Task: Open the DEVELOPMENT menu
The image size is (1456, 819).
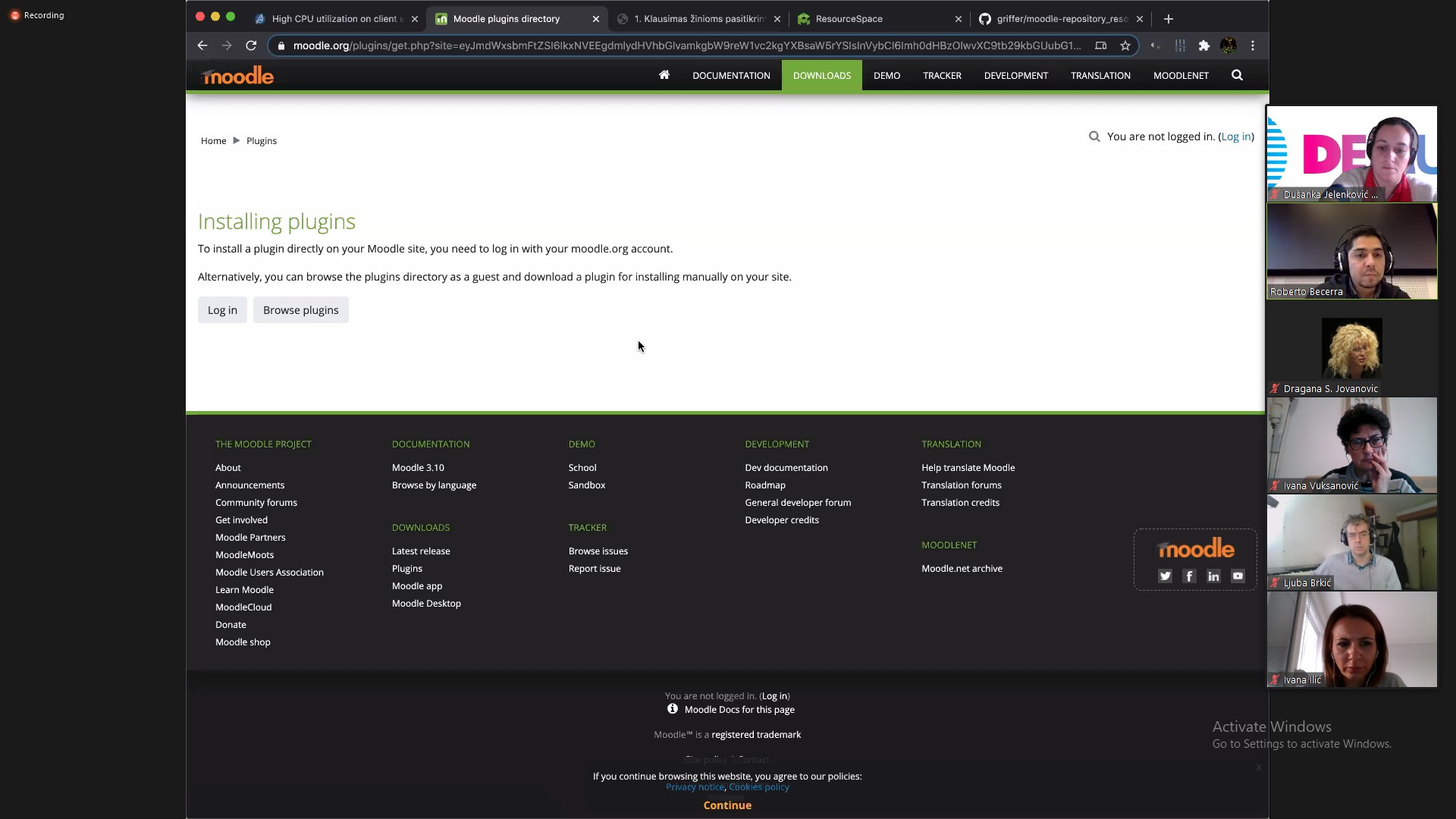Action: tap(1016, 76)
